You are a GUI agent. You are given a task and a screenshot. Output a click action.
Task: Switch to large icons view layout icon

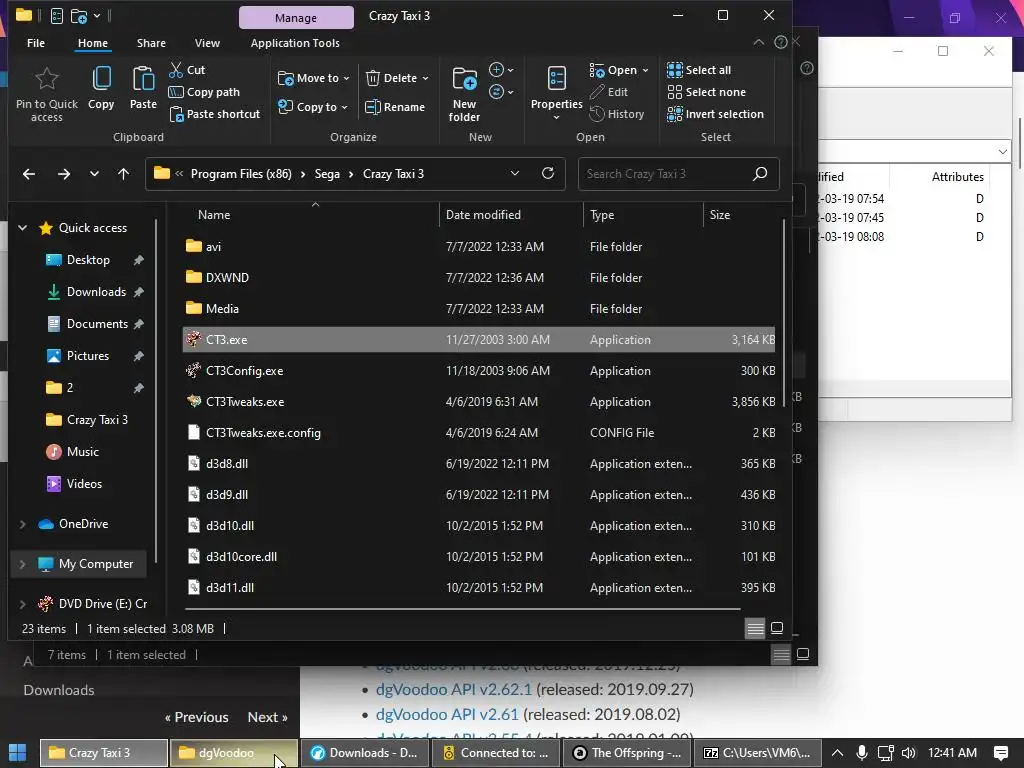777,628
